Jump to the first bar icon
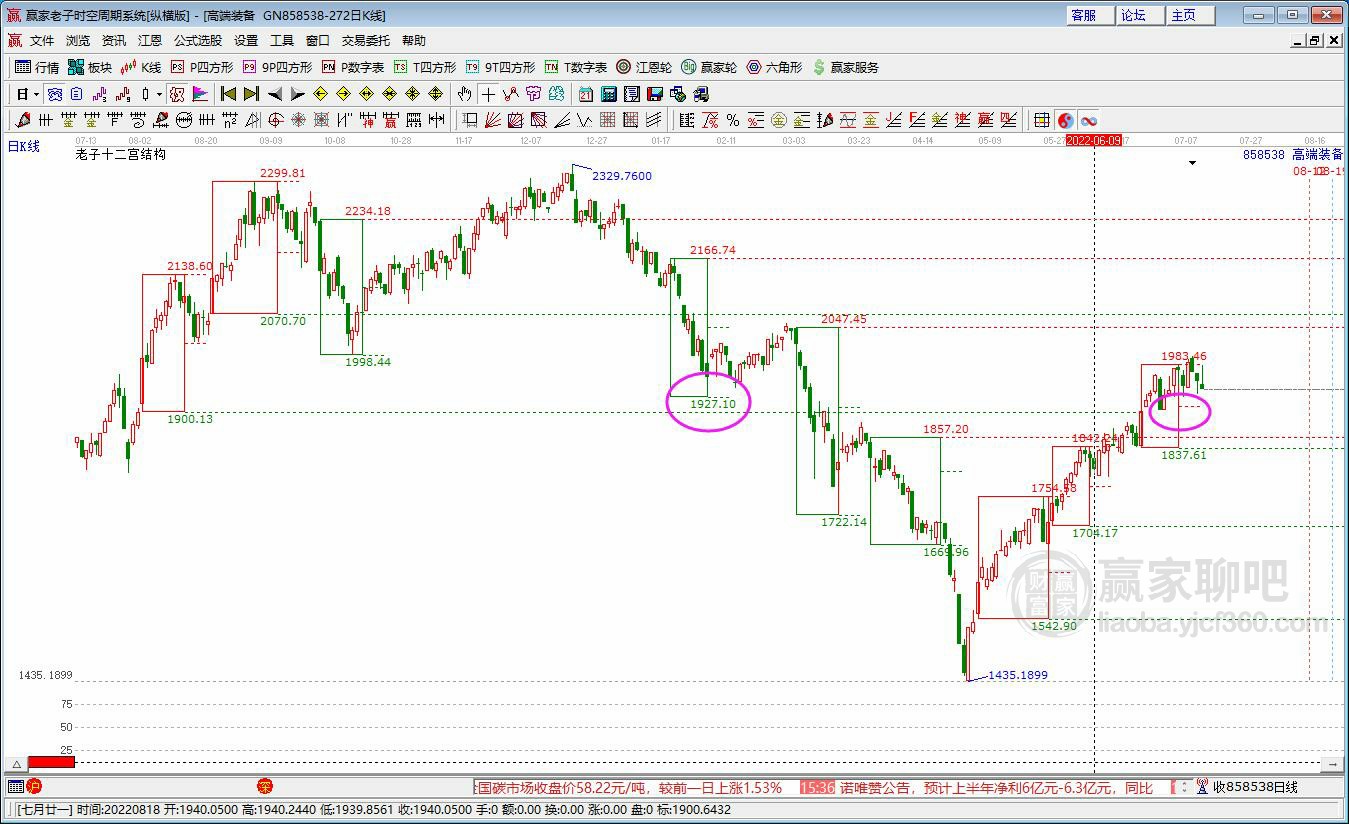The width and height of the screenshot is (1349, 824). click(x=228, y=94)
